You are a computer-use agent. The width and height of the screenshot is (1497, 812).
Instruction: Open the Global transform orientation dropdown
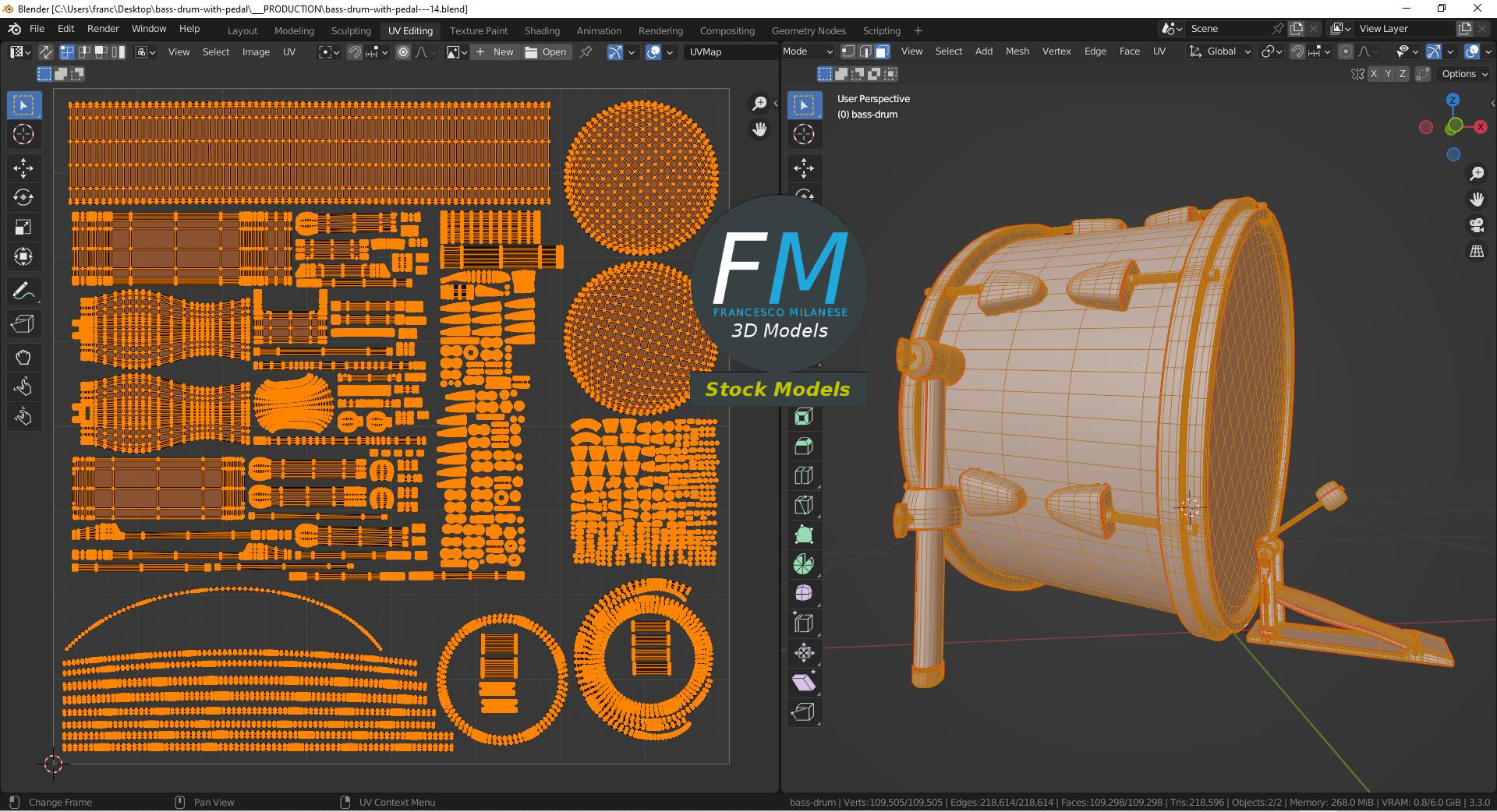click(x=1221, y=51)
